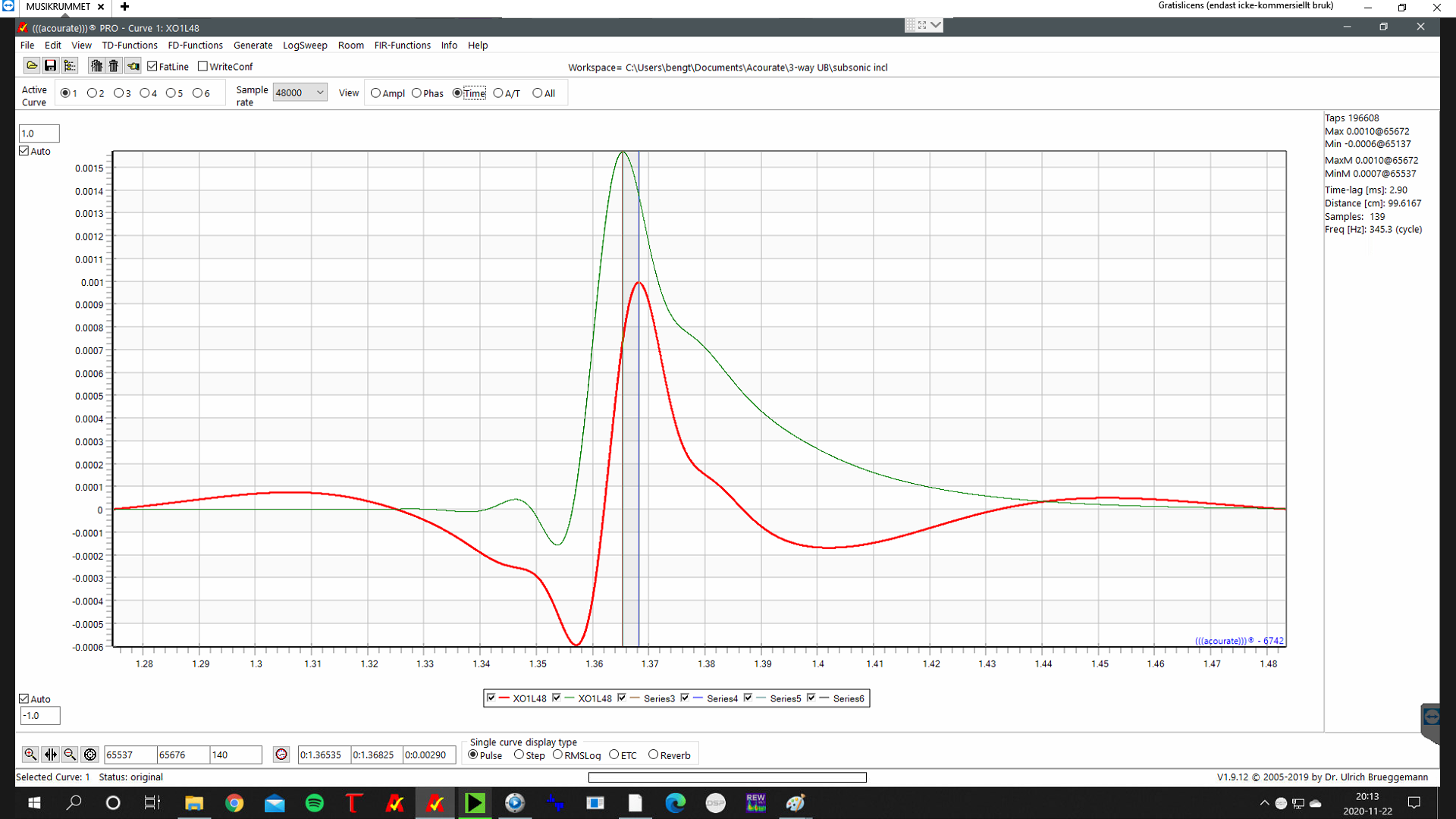Image resolution: width=1456 pixels, height=819 pixels.
Task: Open the LogSweep menu
Action: [305, 45]
